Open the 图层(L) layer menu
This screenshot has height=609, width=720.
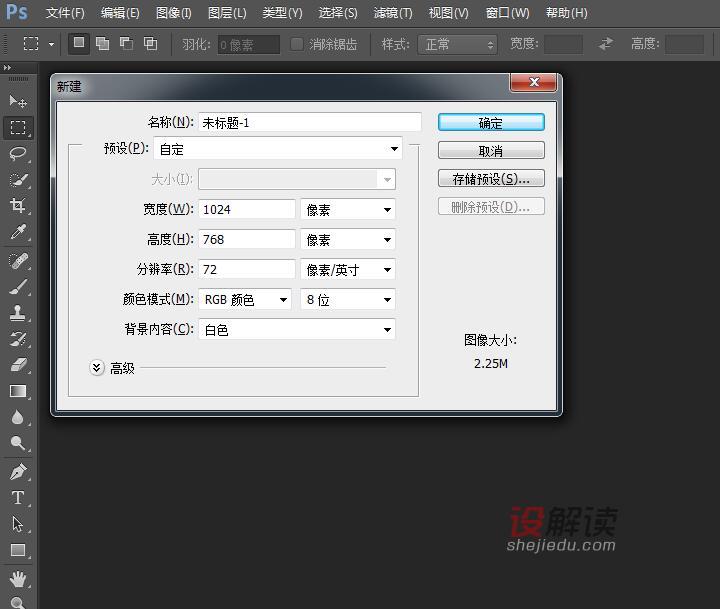pos(227,13)
